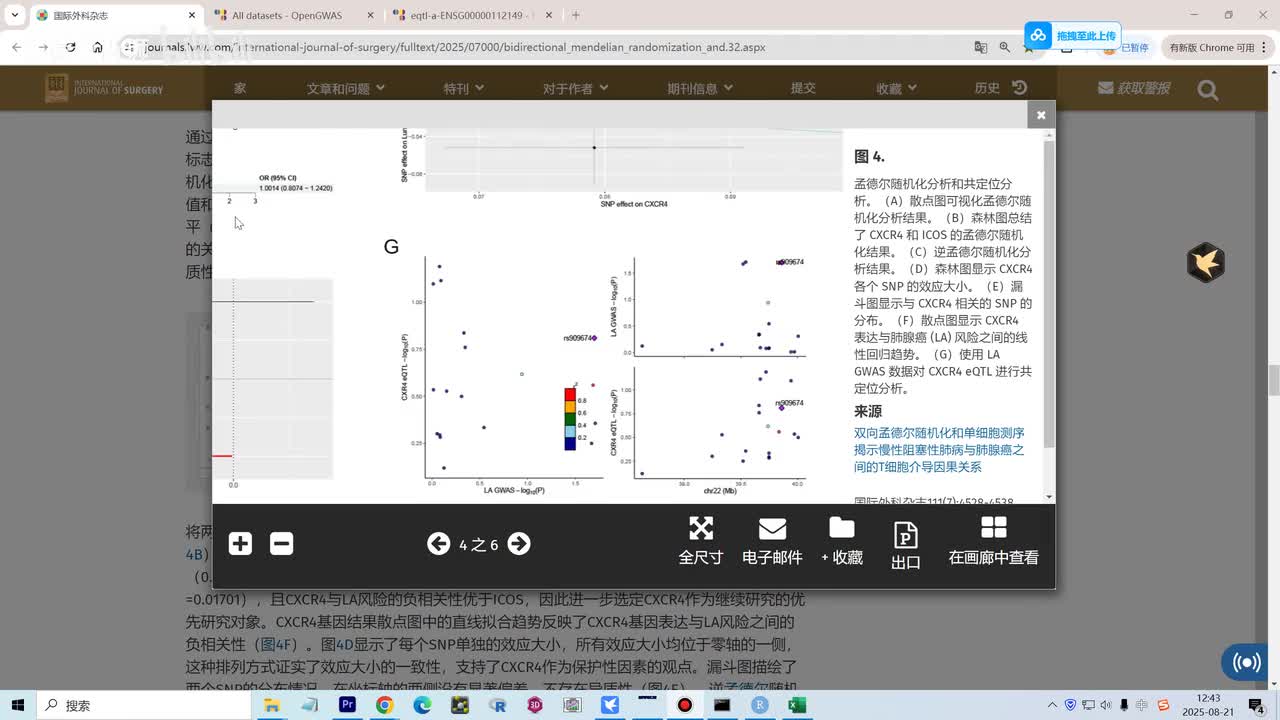Close the figure viewer popup
This screenshot has height=720, width=1280.
coord(1041,115)
